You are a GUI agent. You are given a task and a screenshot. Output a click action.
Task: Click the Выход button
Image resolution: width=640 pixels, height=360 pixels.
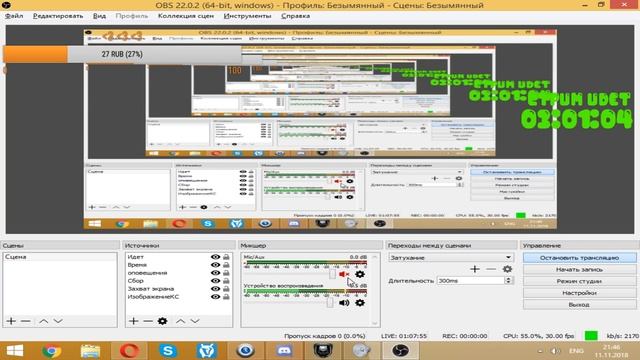tap(579, 304)
